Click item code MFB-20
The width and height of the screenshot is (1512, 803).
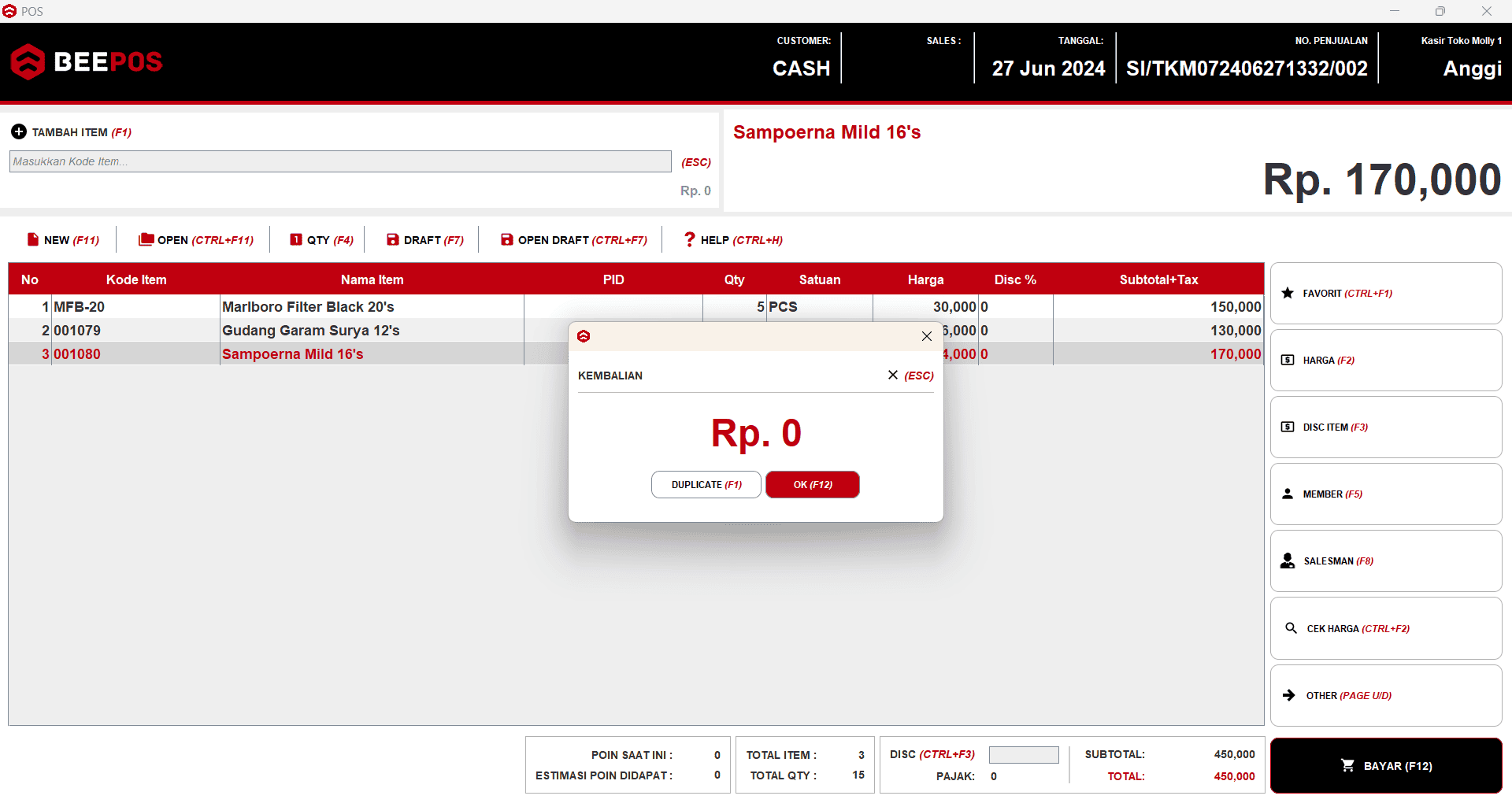[x=79, y=306]
